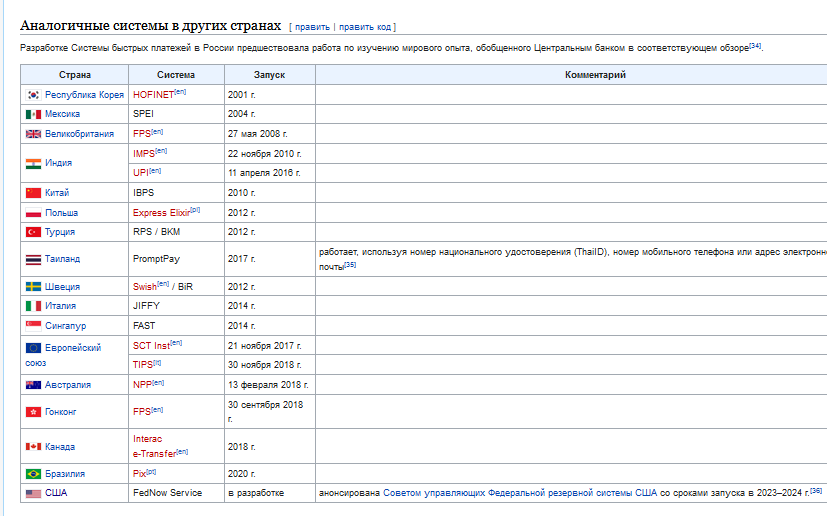This screenshot has height=516, width=827.
Task: Go to footnote reference 34
Action: (755, 45)
